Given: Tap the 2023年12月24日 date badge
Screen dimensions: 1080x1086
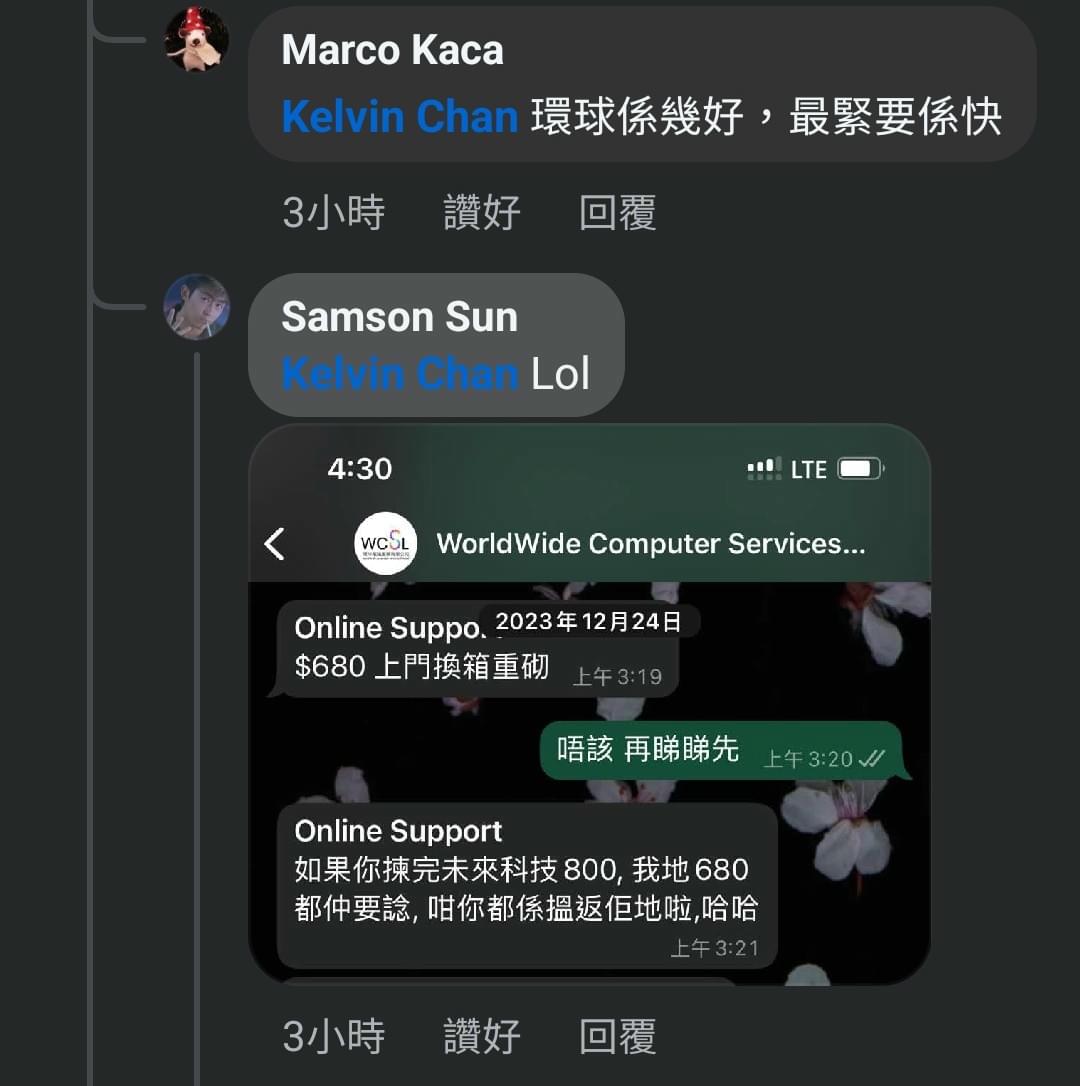Looking at the screenshot, I should point(588,621).
